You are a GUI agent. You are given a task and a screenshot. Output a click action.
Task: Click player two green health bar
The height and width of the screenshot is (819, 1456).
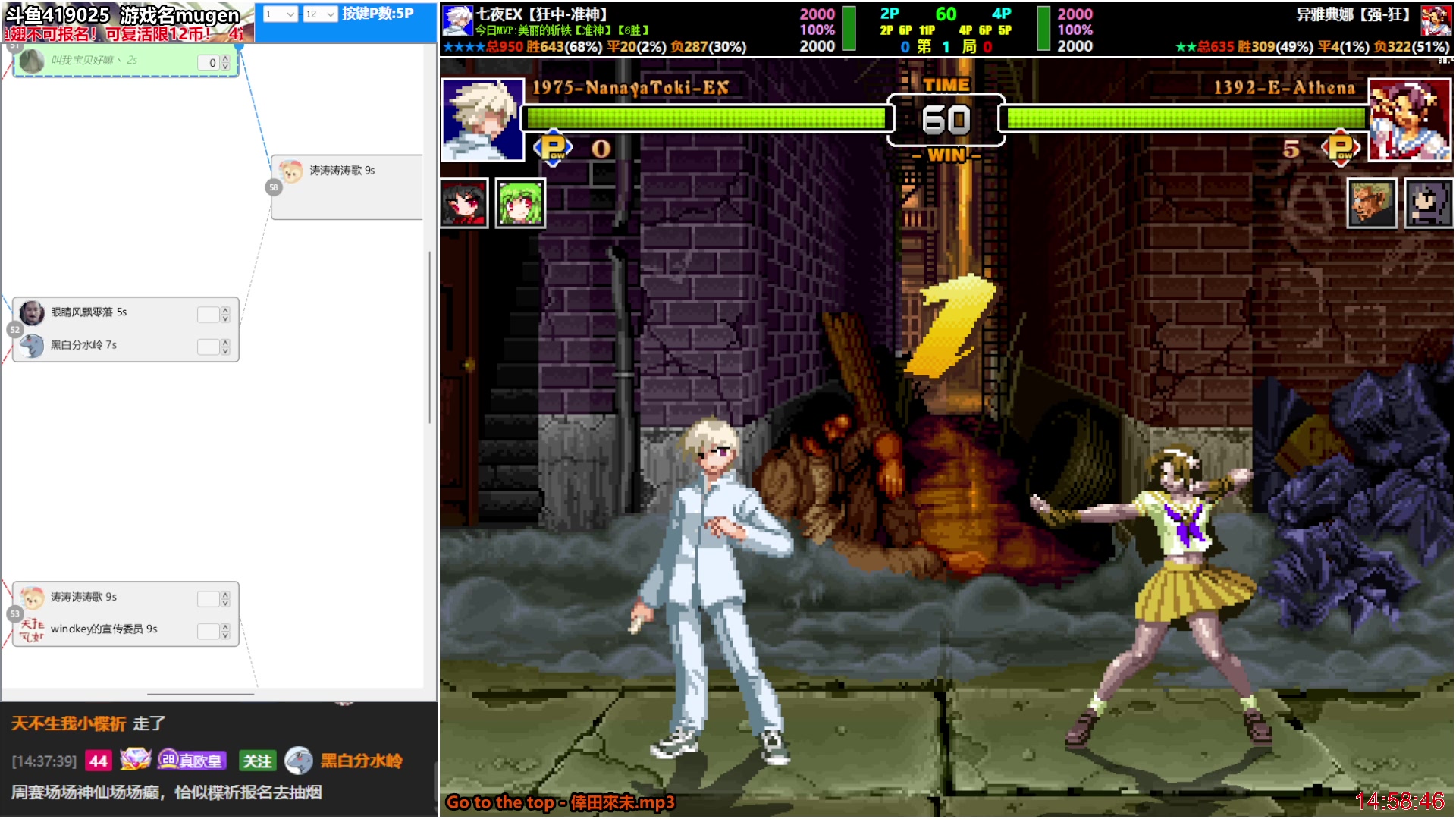point(1186,118)
